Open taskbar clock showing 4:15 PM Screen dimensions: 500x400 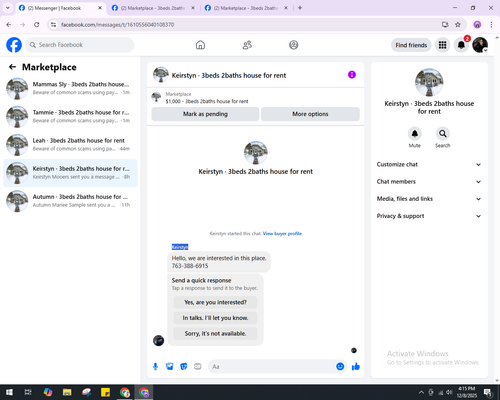pos(466,392)
